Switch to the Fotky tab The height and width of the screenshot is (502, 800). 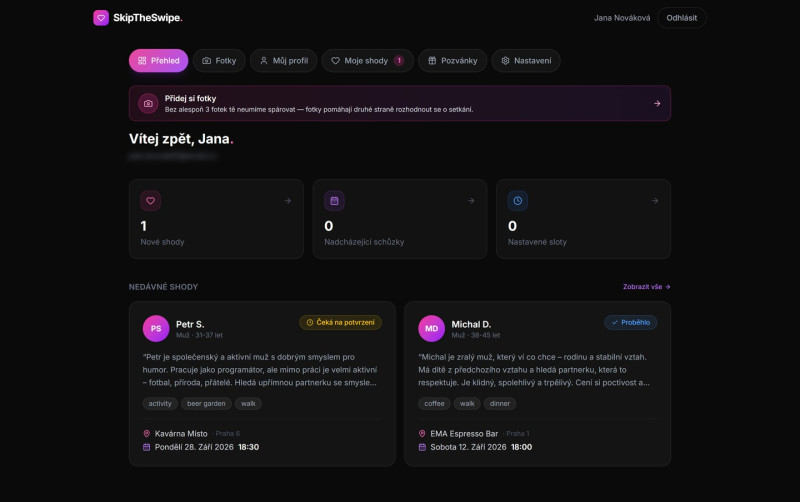[x=219, y=61]
